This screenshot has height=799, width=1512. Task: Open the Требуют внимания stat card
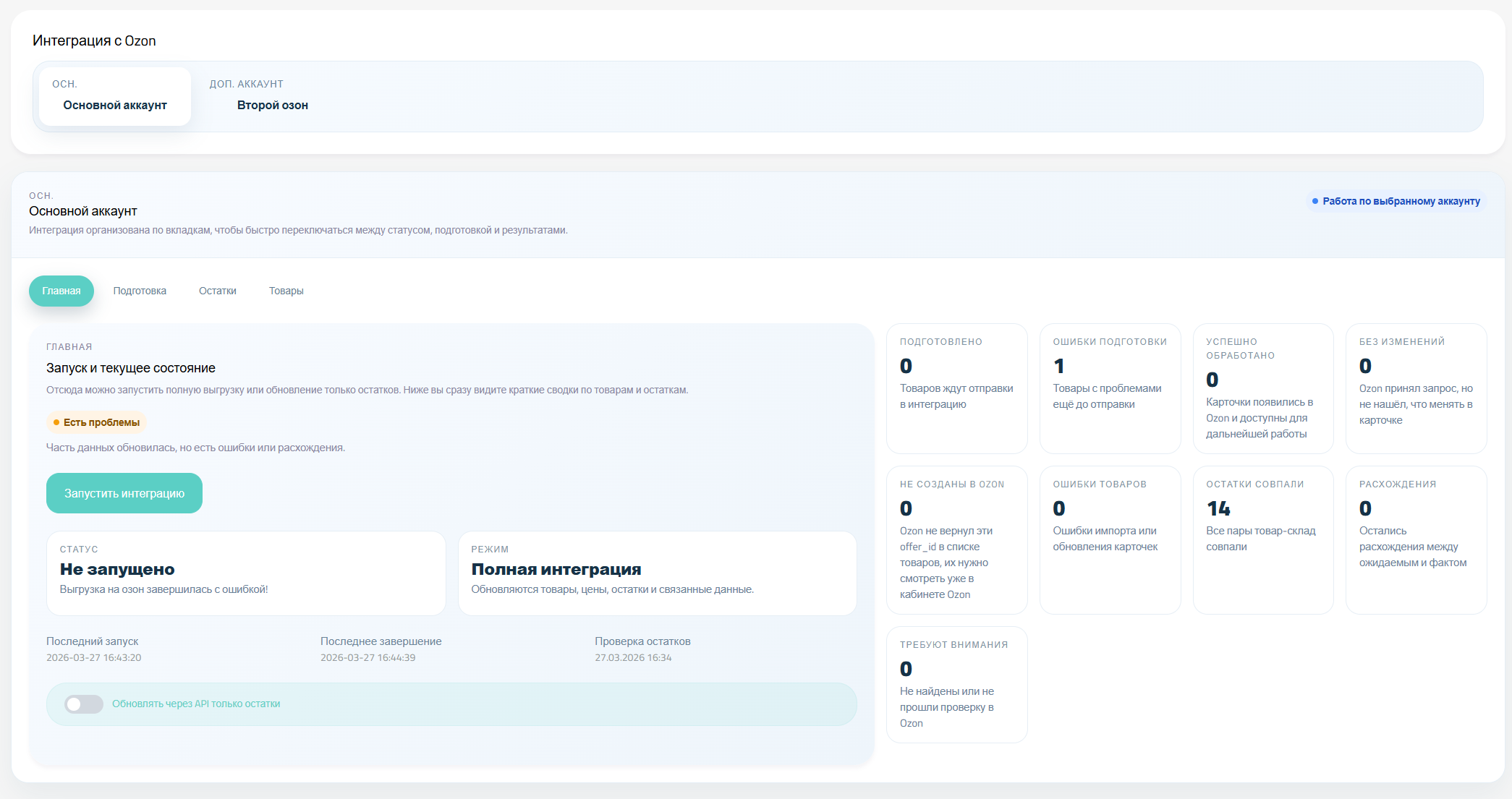[956, 684]
